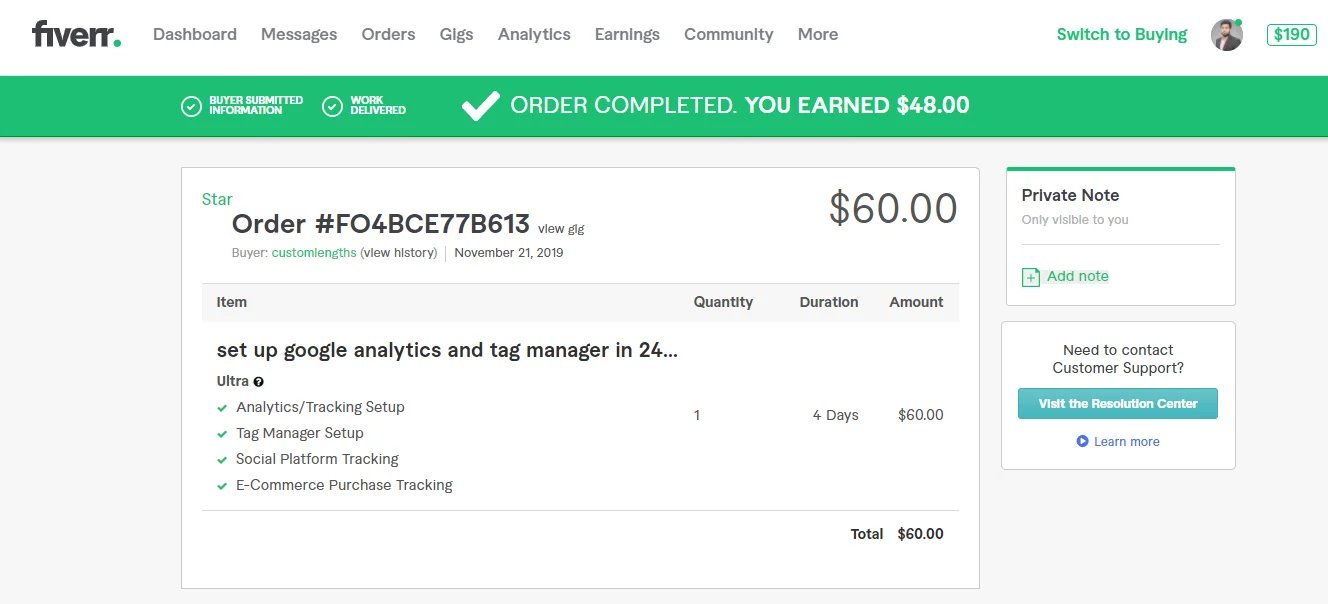Screen dimensions: 1328x604
Task: Click the view gig link
Action: click(561, 229)
